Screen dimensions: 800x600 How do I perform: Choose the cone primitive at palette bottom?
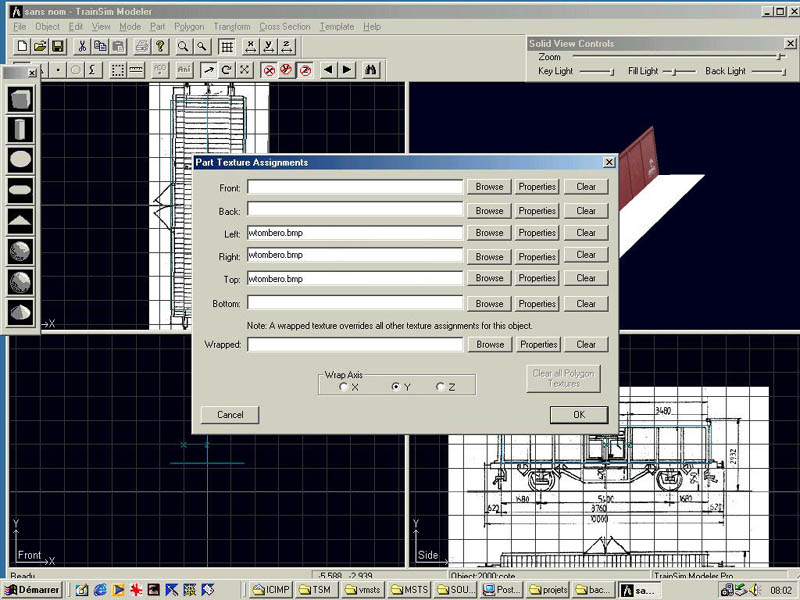click(20, 312)
